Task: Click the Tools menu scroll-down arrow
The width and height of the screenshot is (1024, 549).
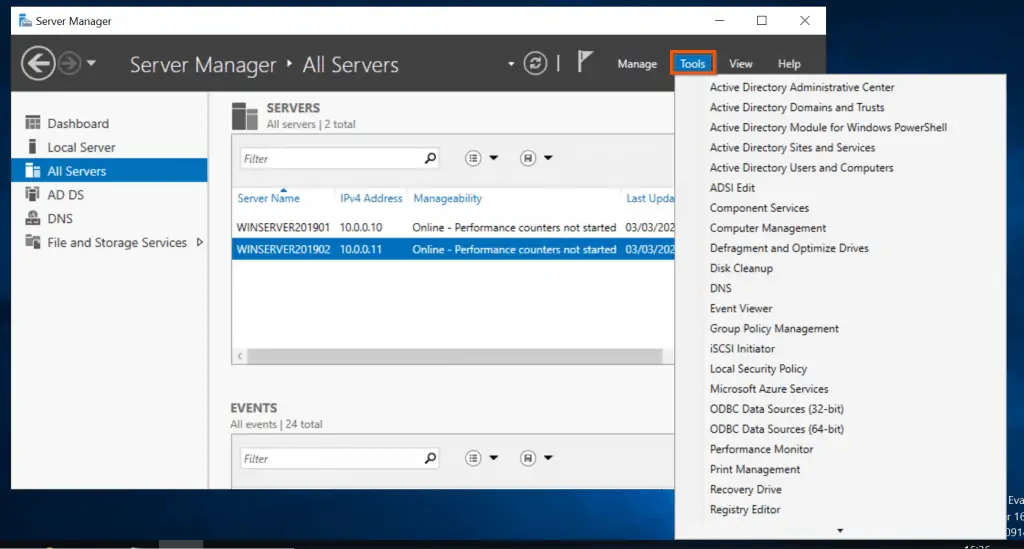Action: [x=840, y=531]
